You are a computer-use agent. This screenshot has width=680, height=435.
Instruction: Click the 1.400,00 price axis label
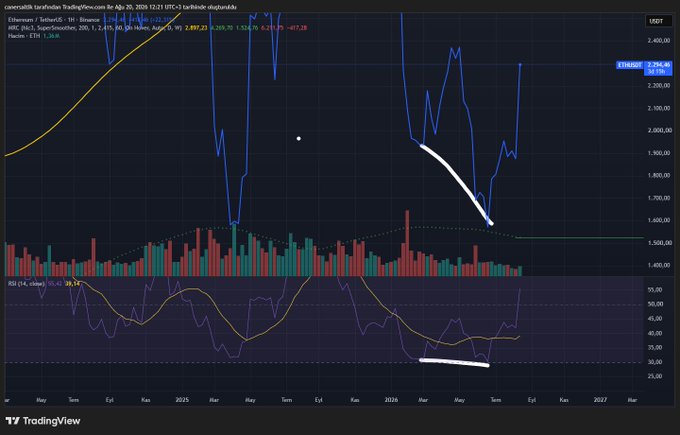click(659, 265)
